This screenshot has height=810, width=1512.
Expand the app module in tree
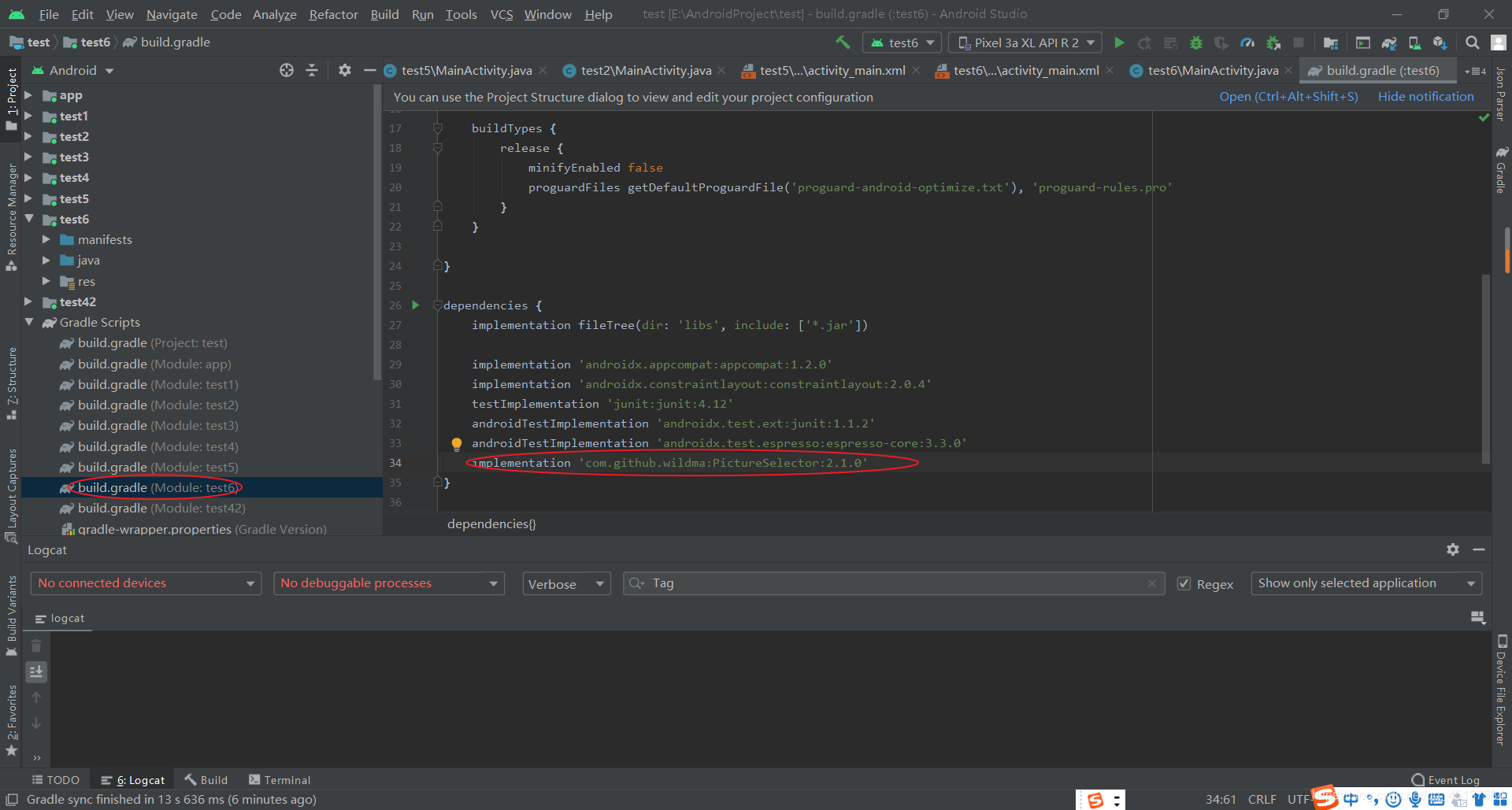(x=28, y=95)
